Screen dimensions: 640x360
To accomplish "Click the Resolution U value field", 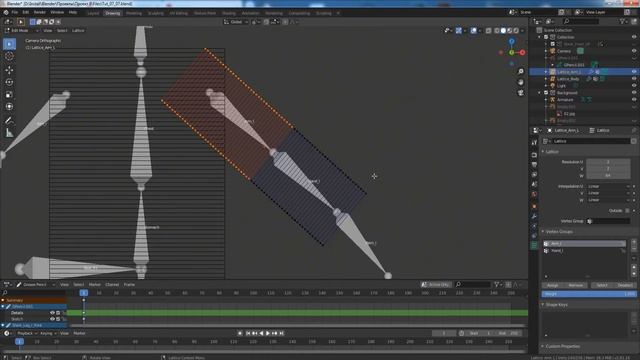I will click(x=608, y=162).
